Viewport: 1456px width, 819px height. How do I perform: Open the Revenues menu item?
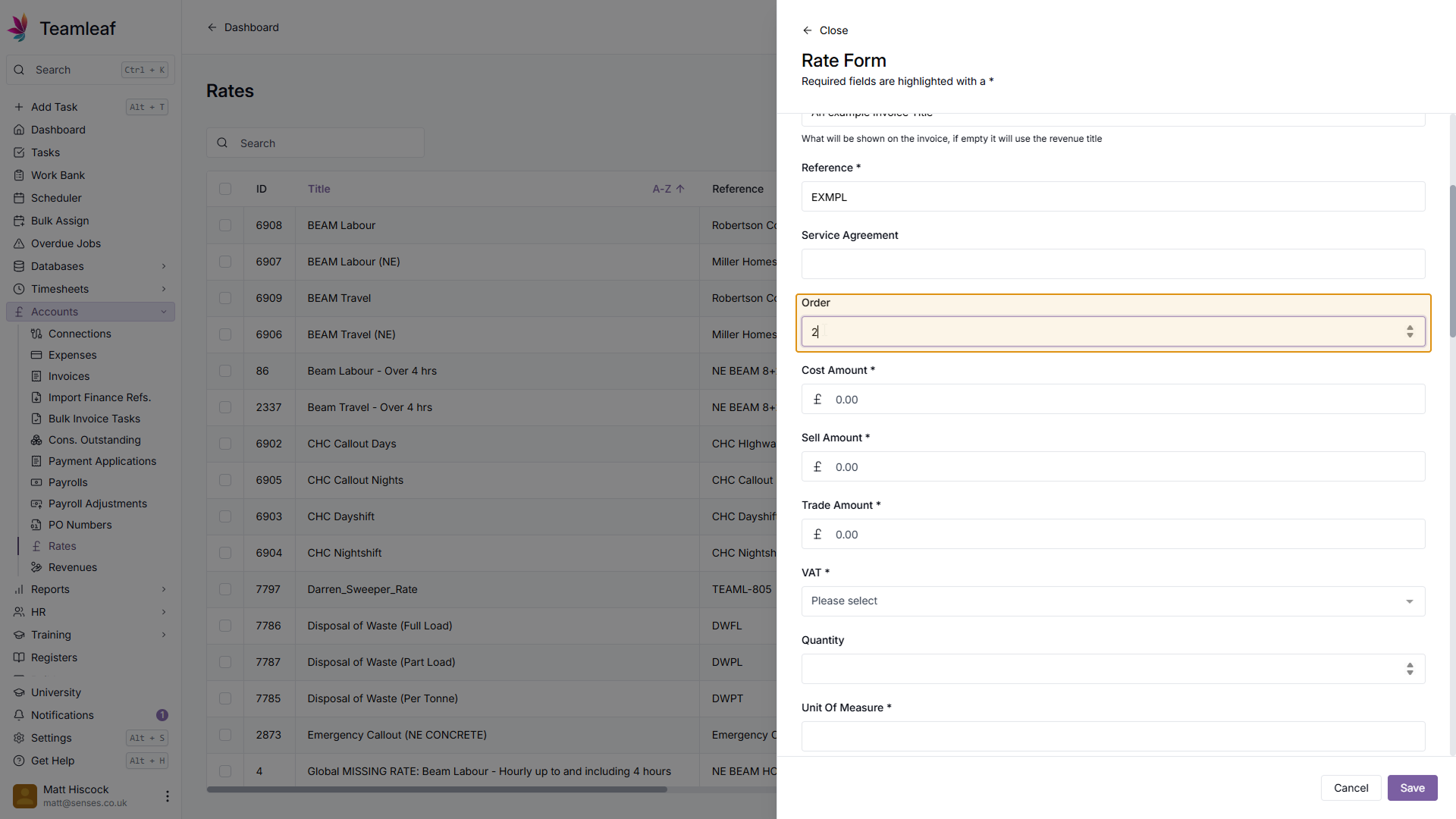coord(72,567)
